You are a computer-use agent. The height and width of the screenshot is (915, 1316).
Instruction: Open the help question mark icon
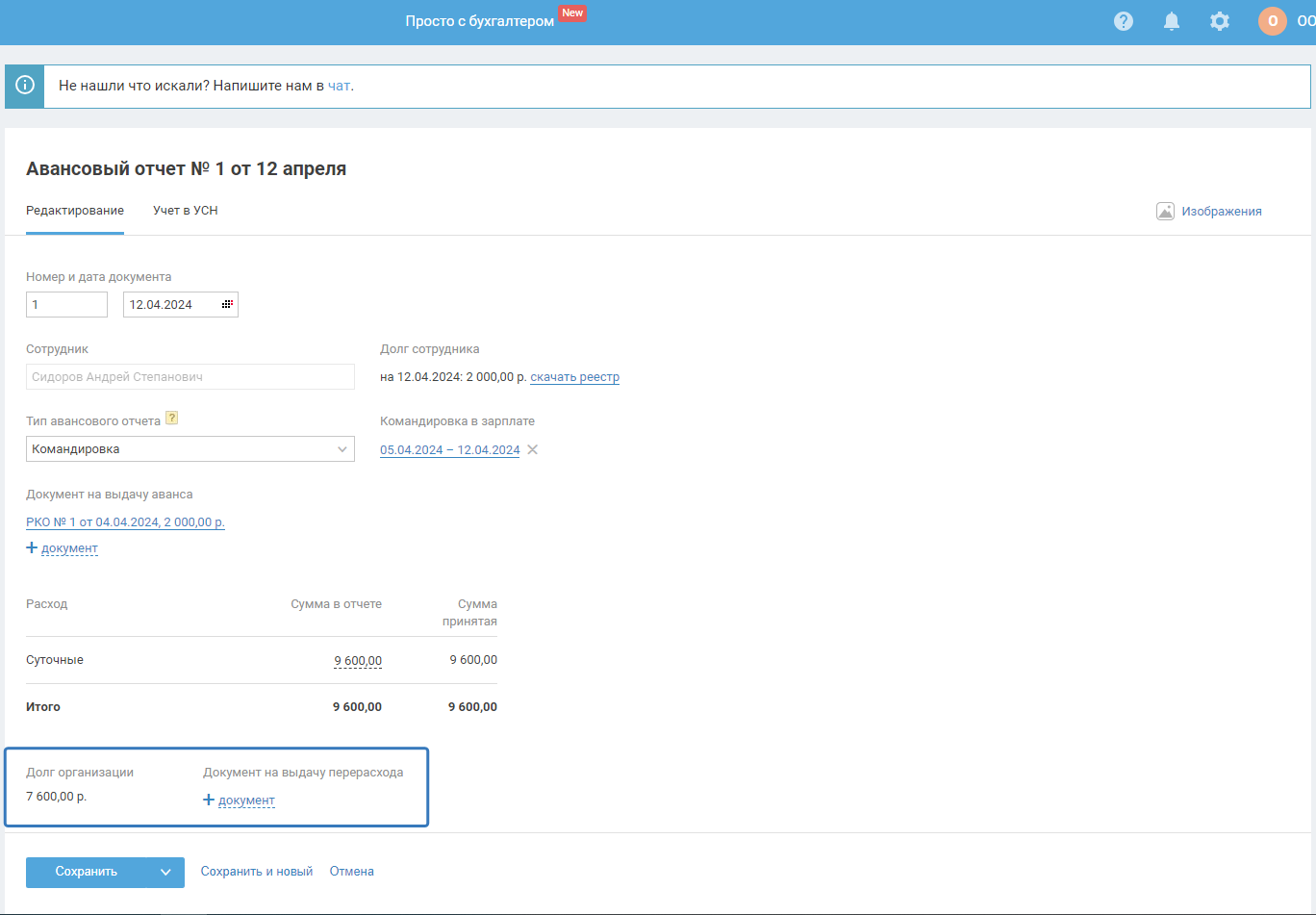pyautogui.click(x=1123, y=21)
